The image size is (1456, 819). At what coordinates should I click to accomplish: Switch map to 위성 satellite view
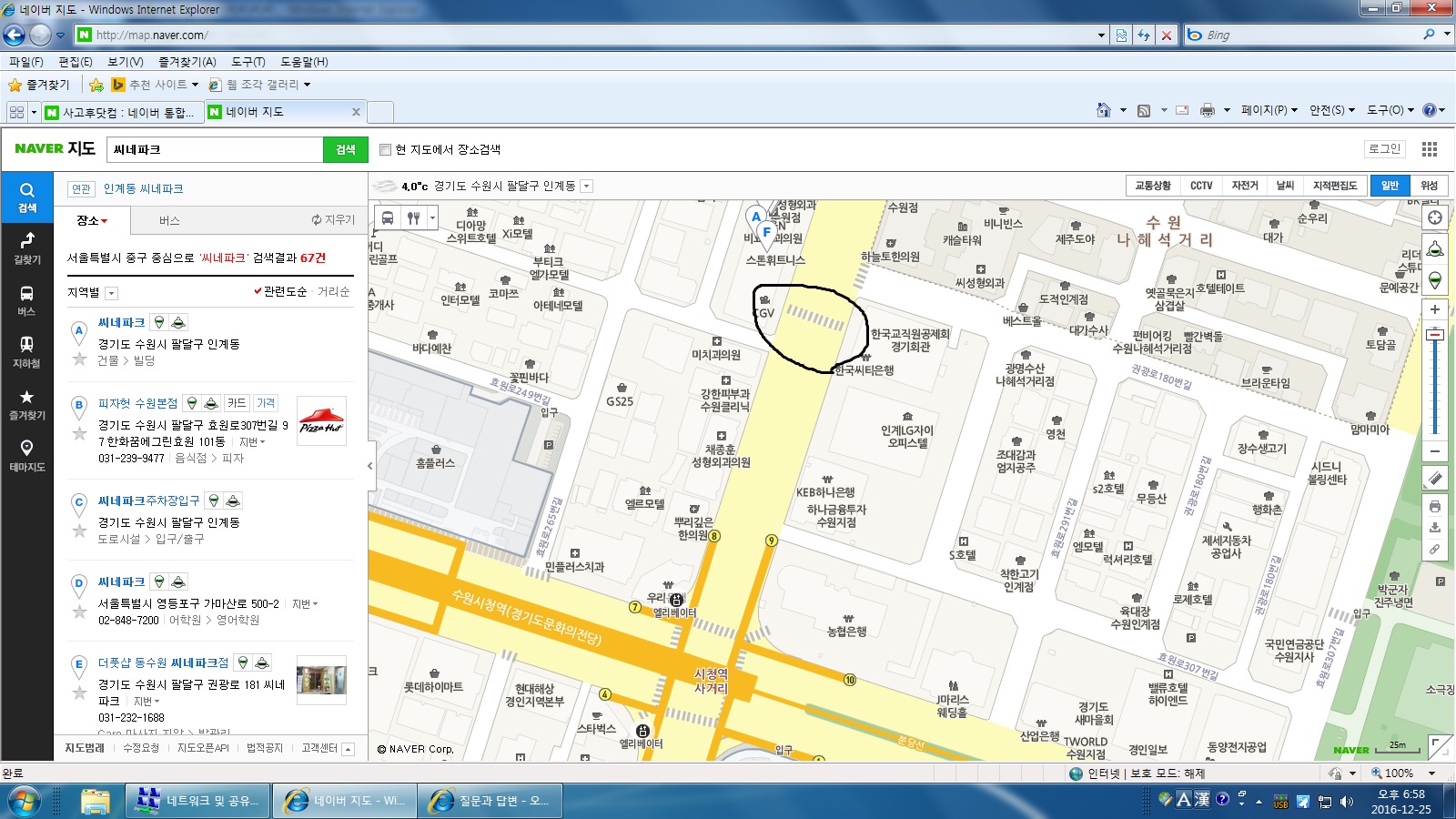pos(1430,186)
